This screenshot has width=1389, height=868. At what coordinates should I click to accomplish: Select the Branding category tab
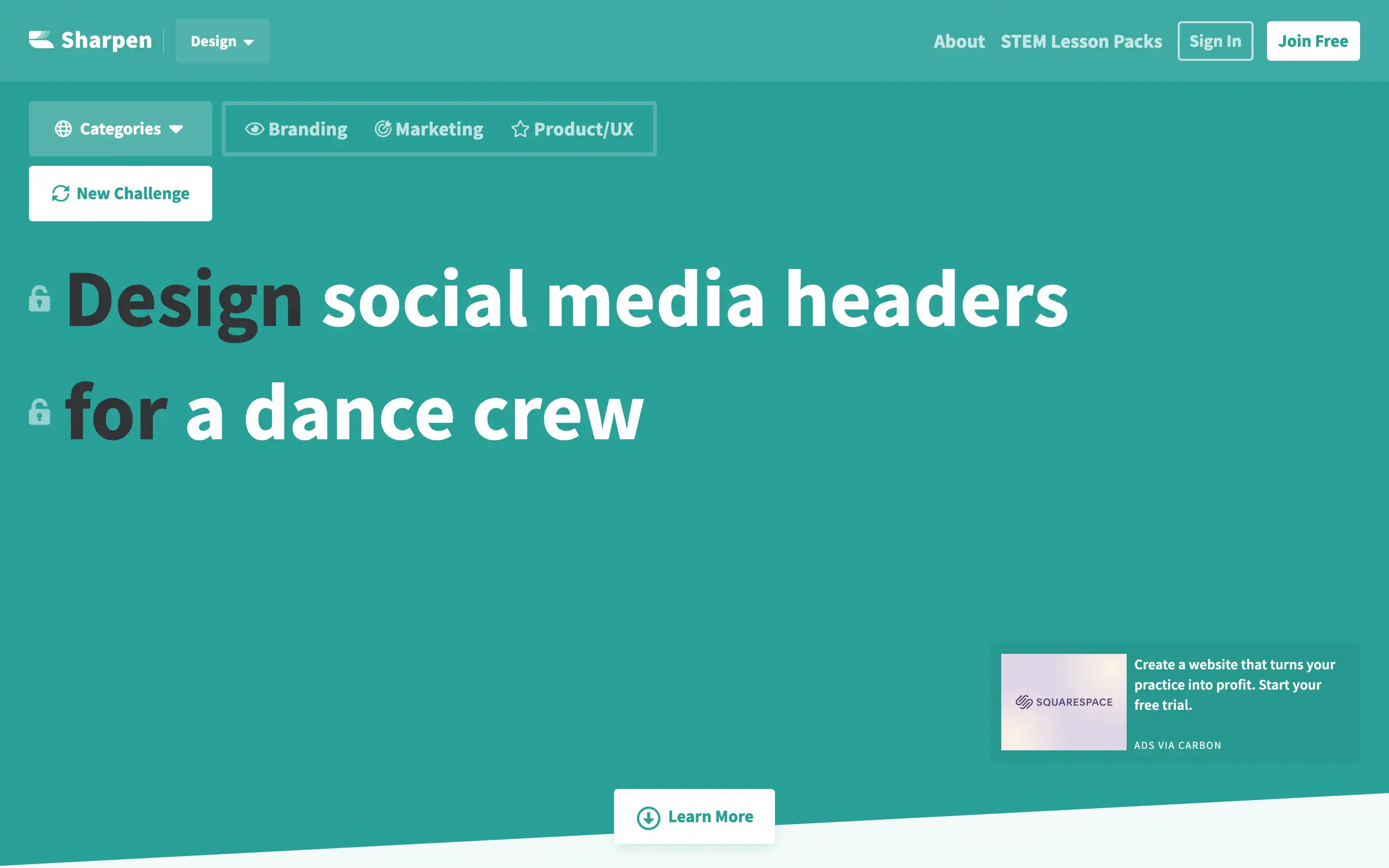[308, 129]
